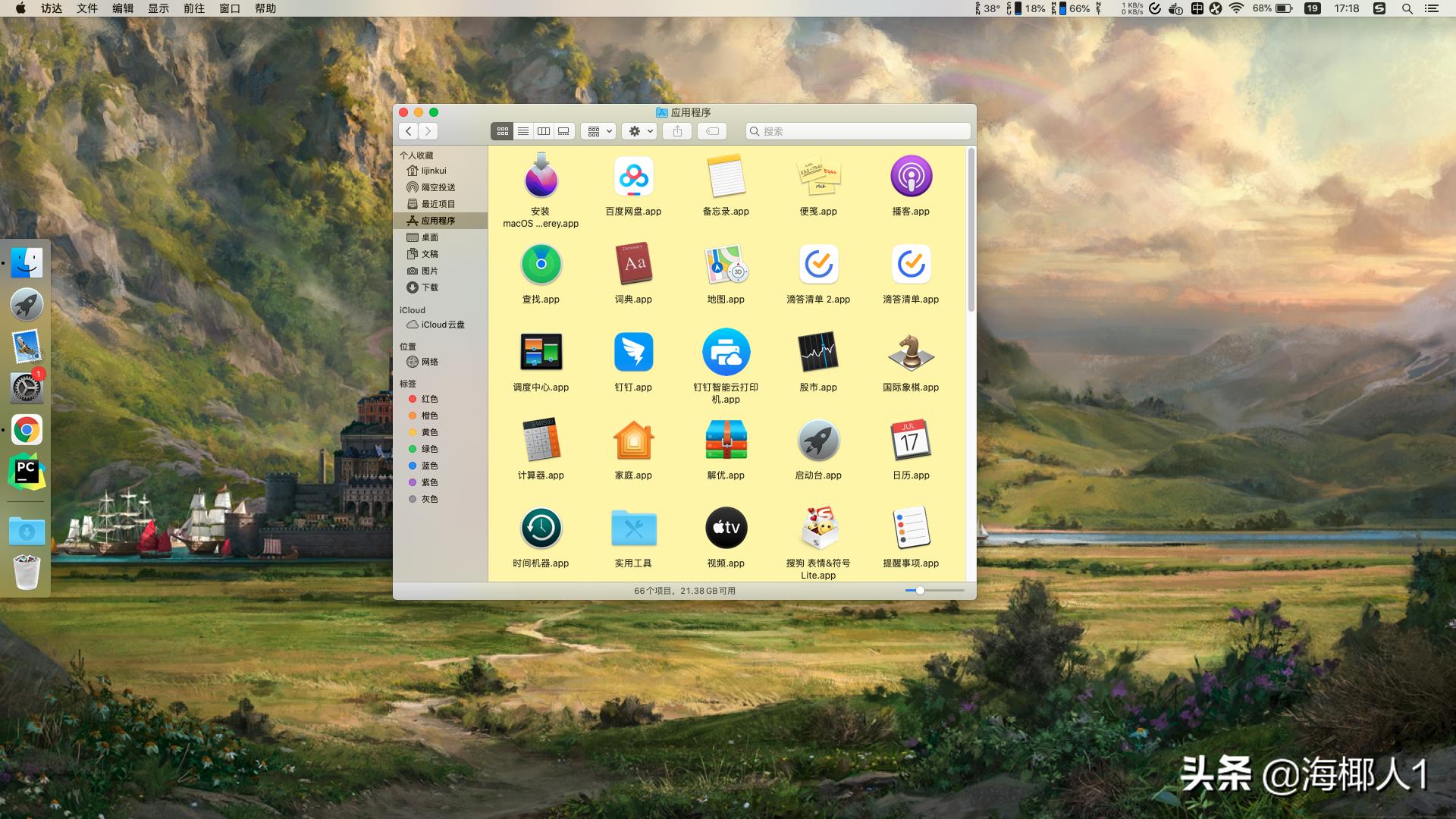Click inside the 搜索 search field
The width and height of the screenshot is (1456, 819).
(x=857, y=130)
